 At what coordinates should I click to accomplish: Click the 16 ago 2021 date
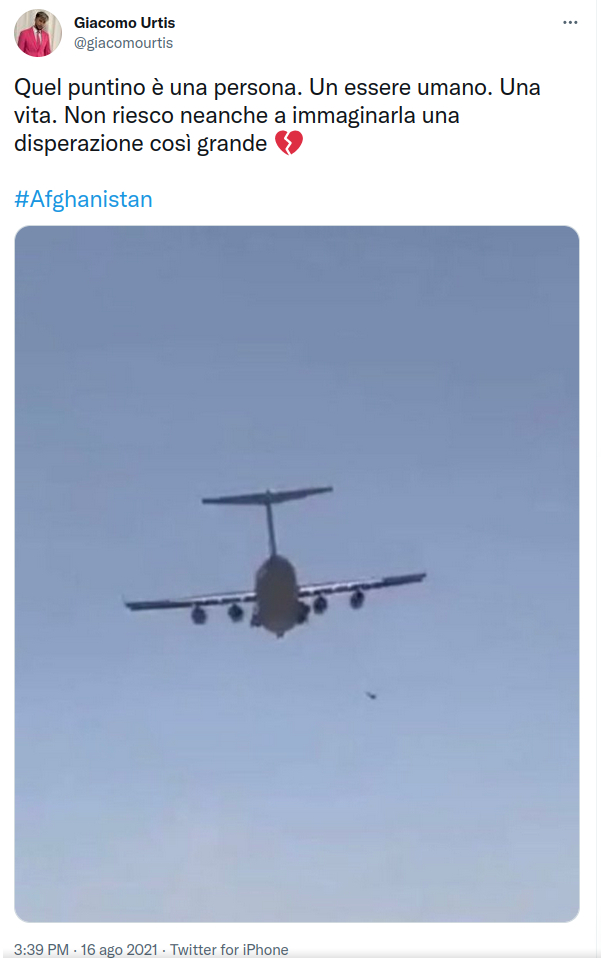tap(119, 949)
